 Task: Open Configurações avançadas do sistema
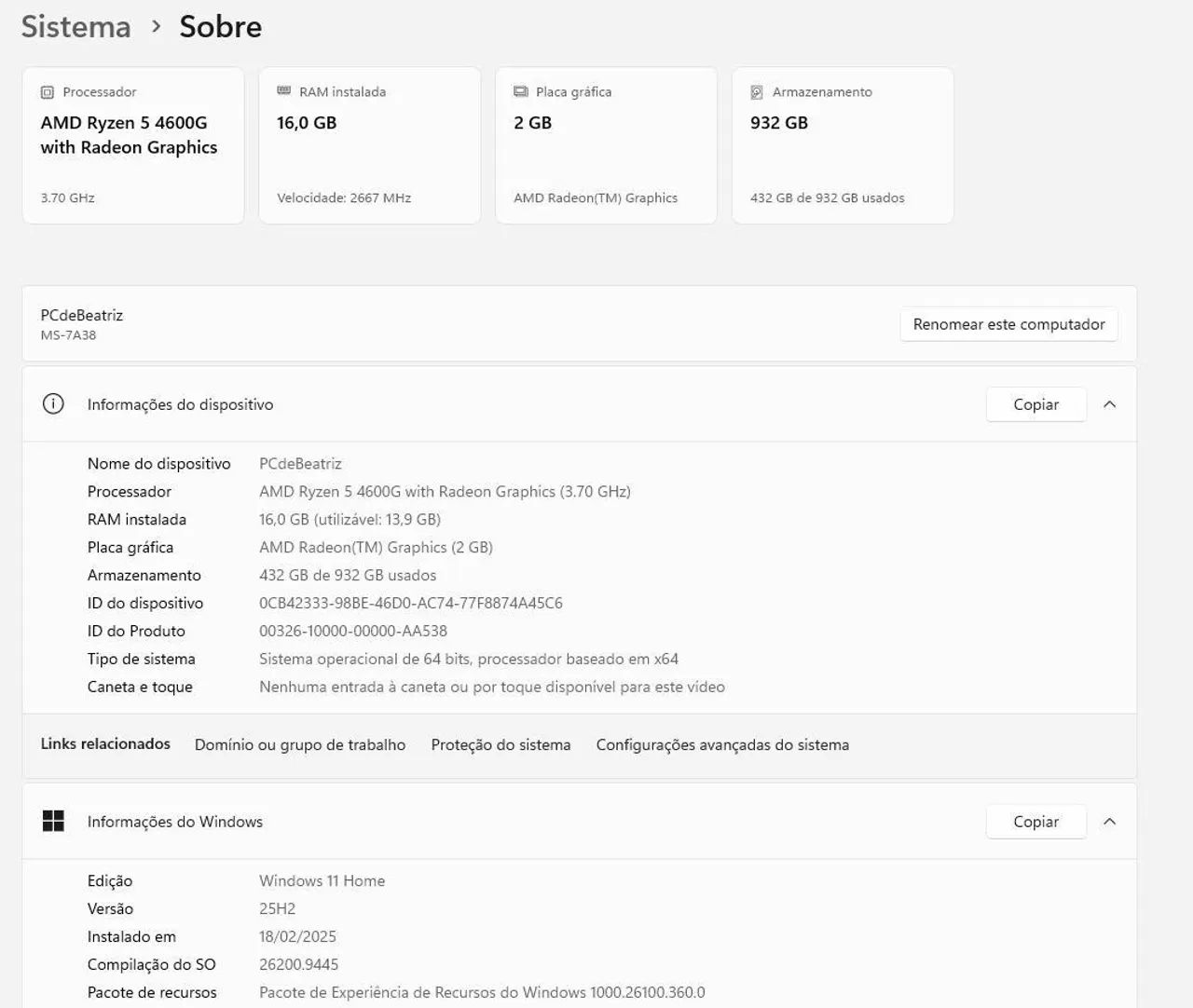pos(722,744)
